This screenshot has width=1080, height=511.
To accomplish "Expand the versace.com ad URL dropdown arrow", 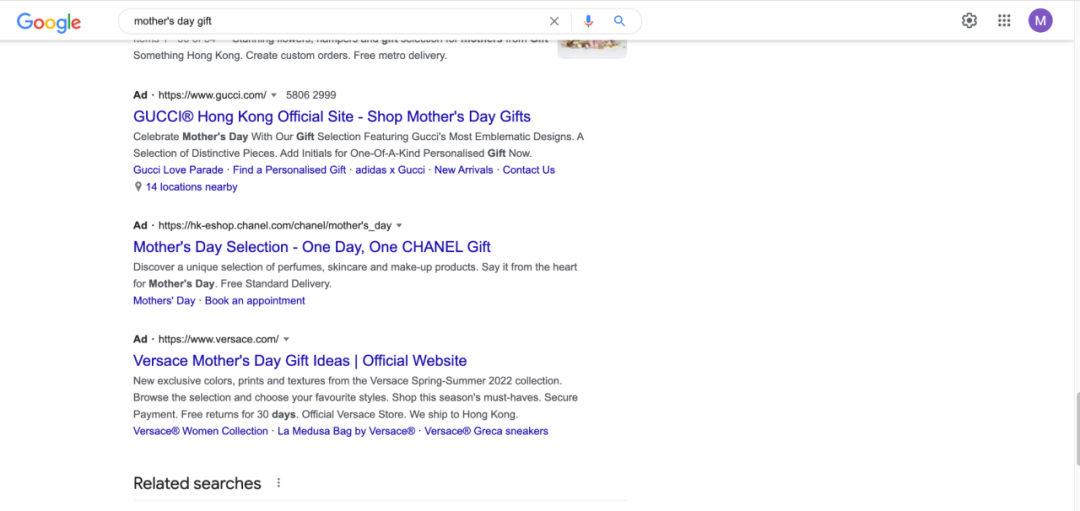I will tap(287, 339).
